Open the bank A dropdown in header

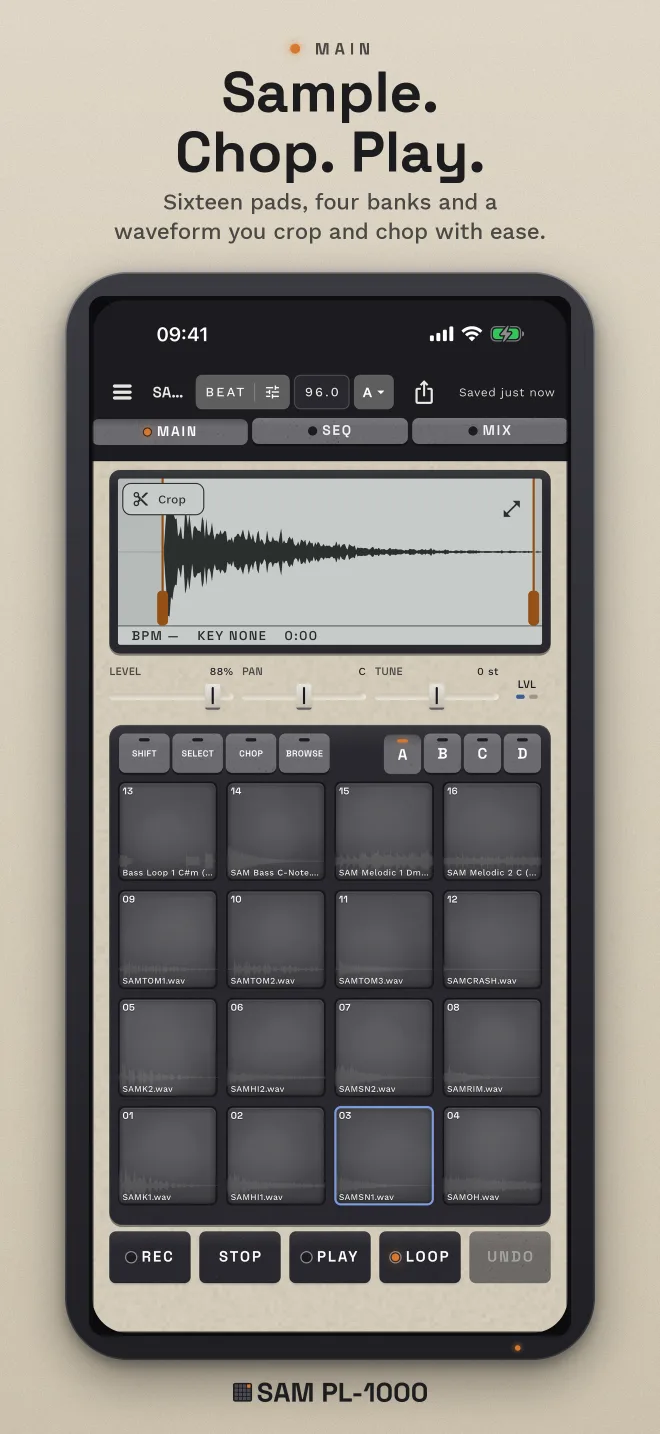click(375, 392)
